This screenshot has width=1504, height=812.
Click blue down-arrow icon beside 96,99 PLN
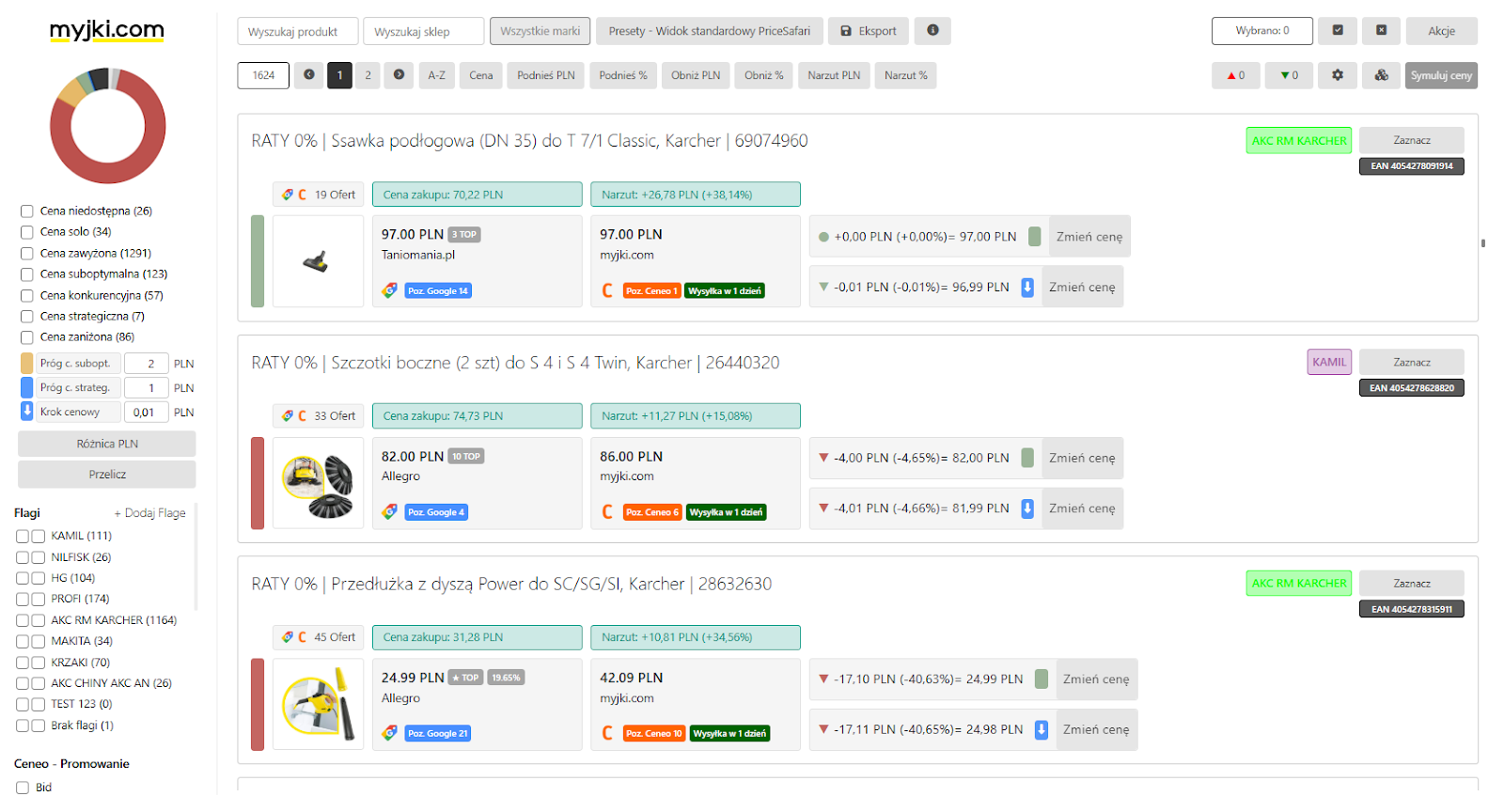pyautogui.click(x=1027, y=288)
